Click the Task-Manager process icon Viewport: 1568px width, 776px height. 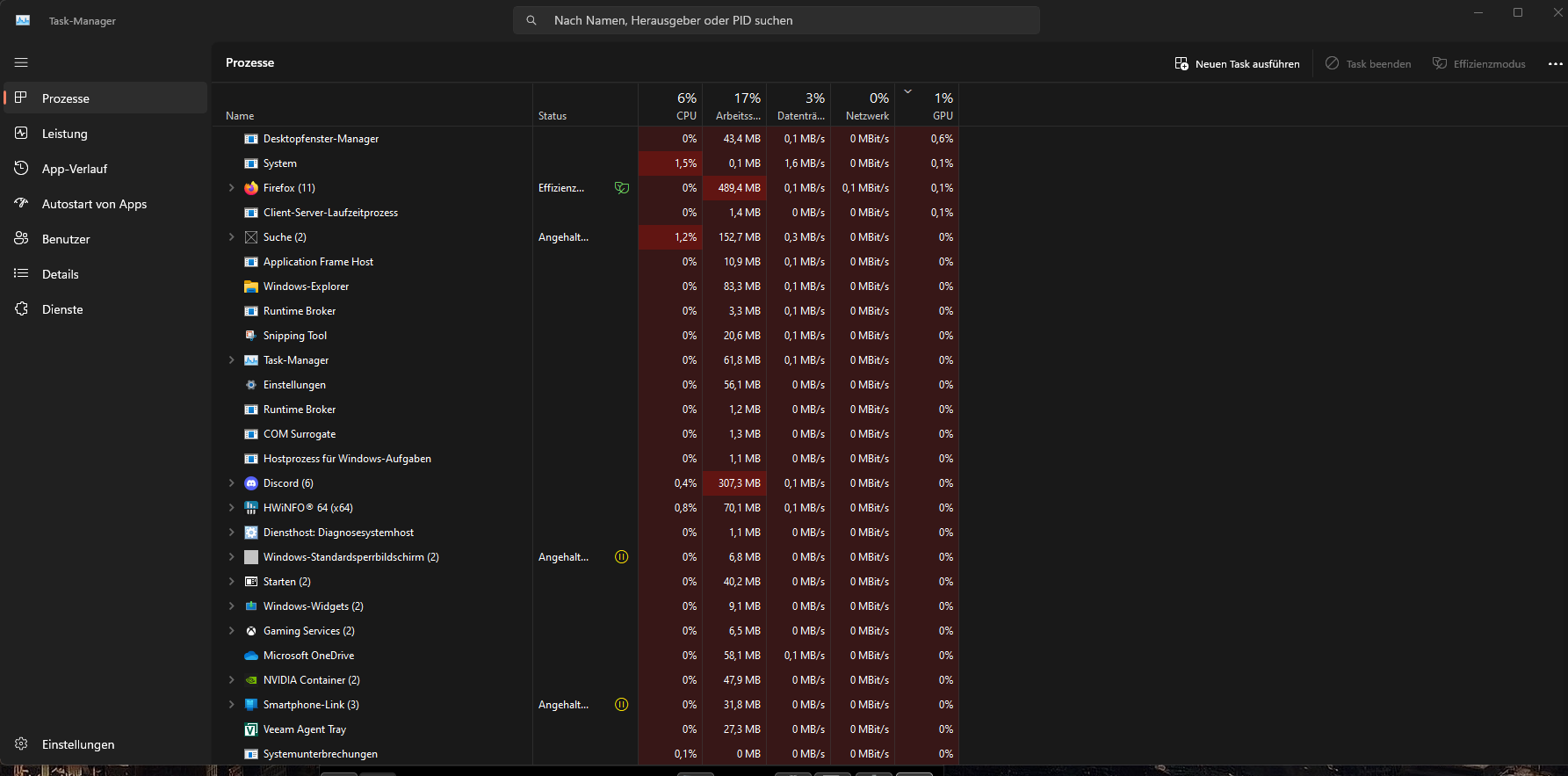coord(251,360)
